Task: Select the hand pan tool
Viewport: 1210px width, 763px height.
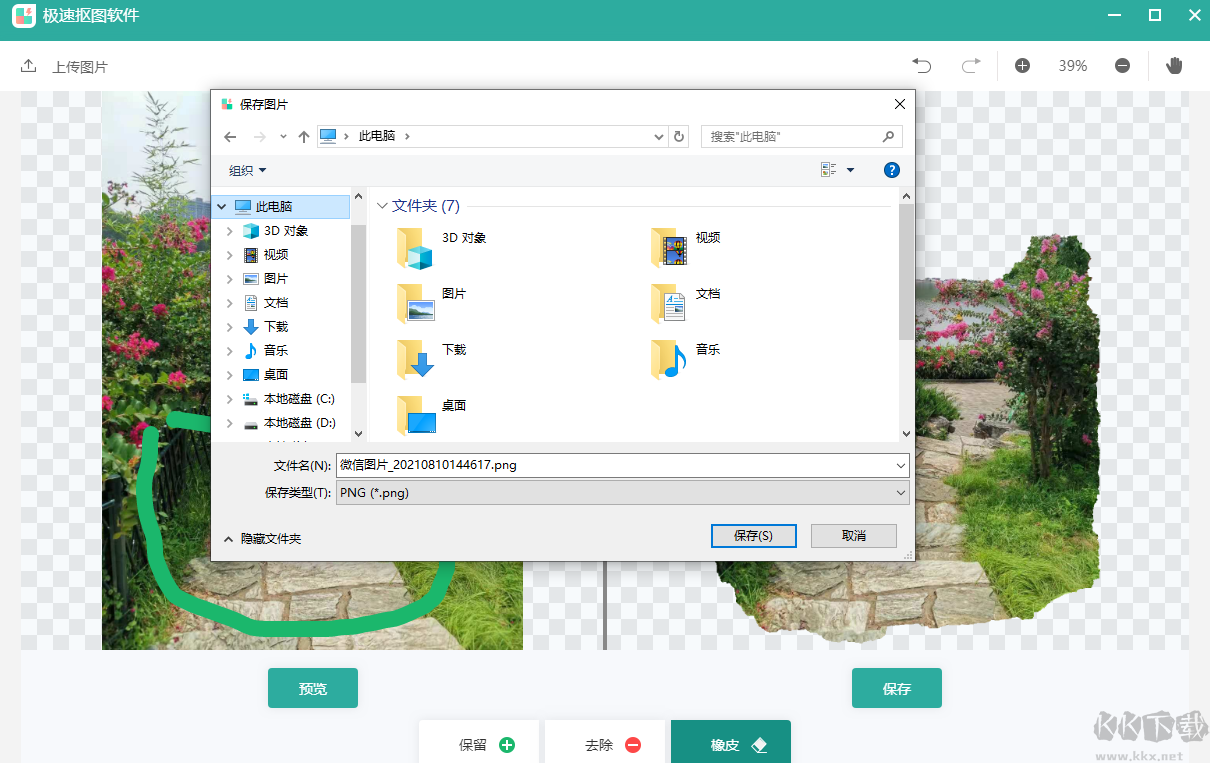Action: (x=1174, y=65)
